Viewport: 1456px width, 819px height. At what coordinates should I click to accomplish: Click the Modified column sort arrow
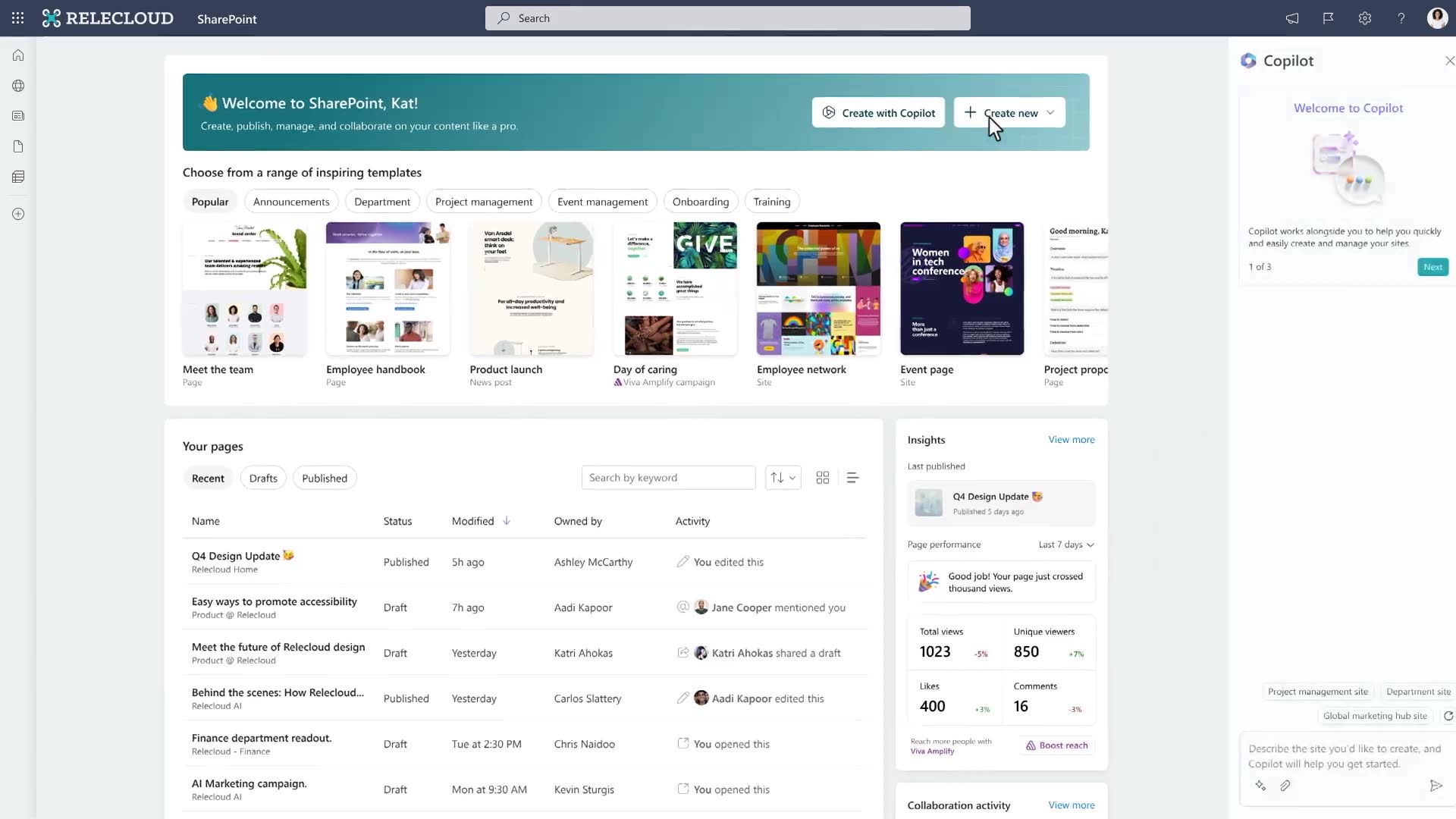point(507,521)
